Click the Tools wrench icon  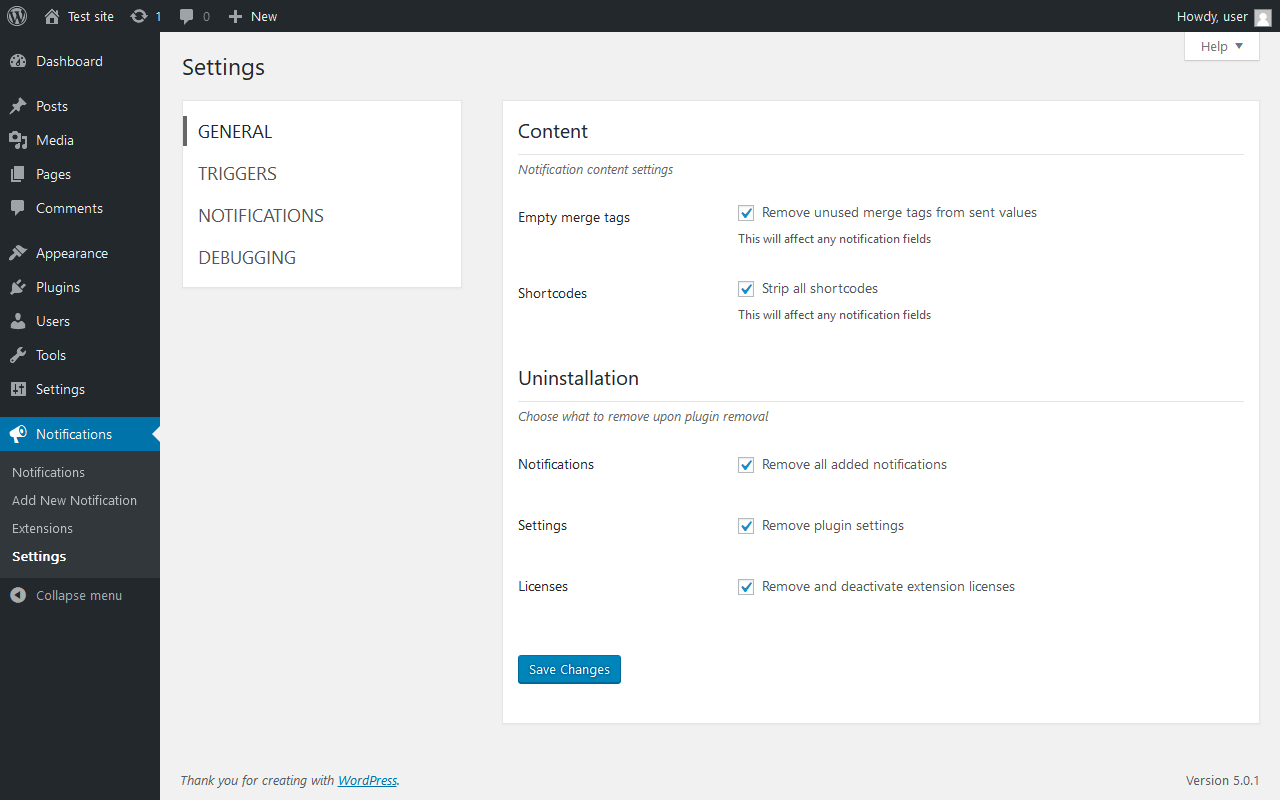[18, 355]
